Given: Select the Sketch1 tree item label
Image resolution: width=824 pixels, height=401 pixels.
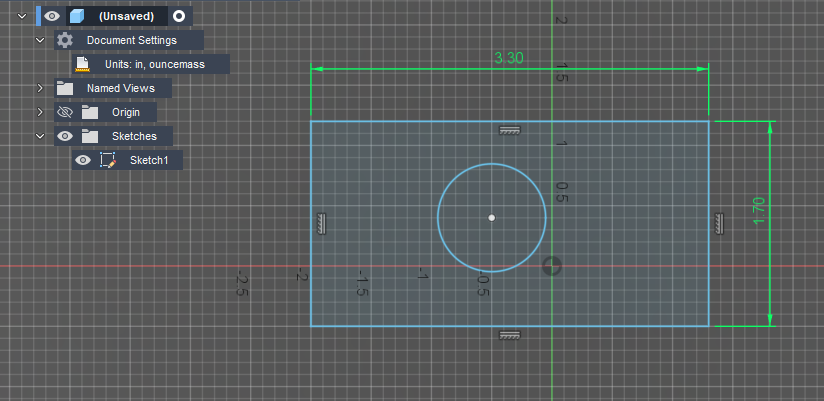Looking at the screenshot, I should (149, 160).
